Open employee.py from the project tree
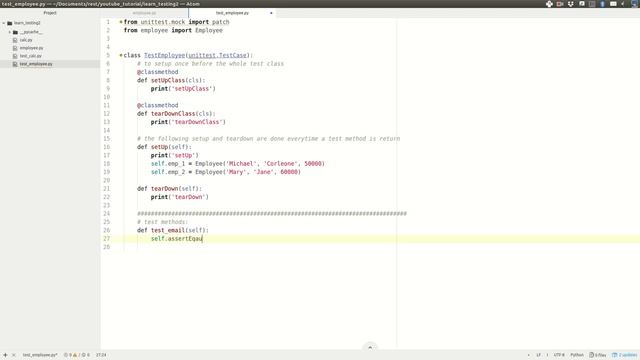This screenshot has height=360, width=640. tap(31, 48)
